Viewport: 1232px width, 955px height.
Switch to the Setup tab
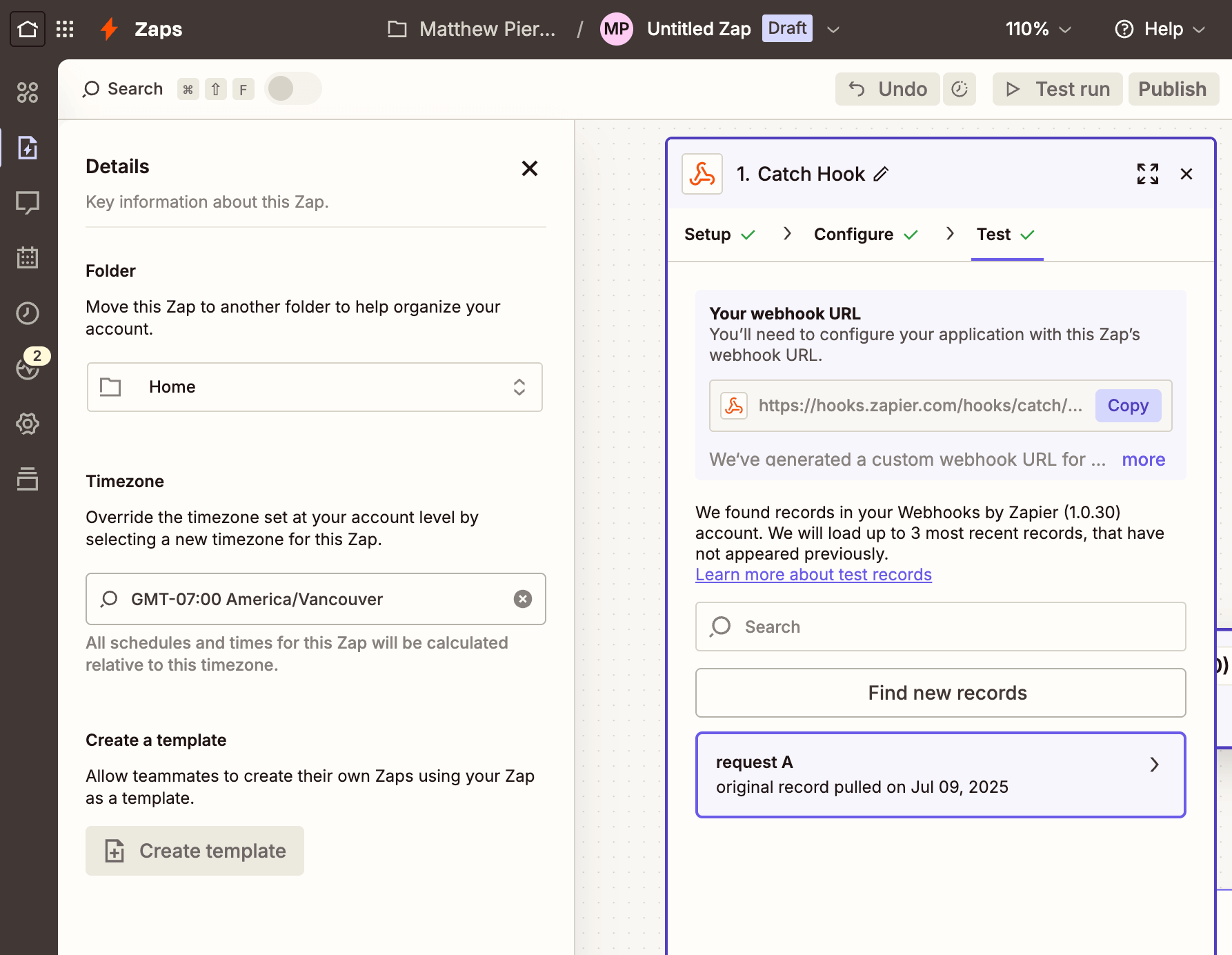[x=719, y=235]
